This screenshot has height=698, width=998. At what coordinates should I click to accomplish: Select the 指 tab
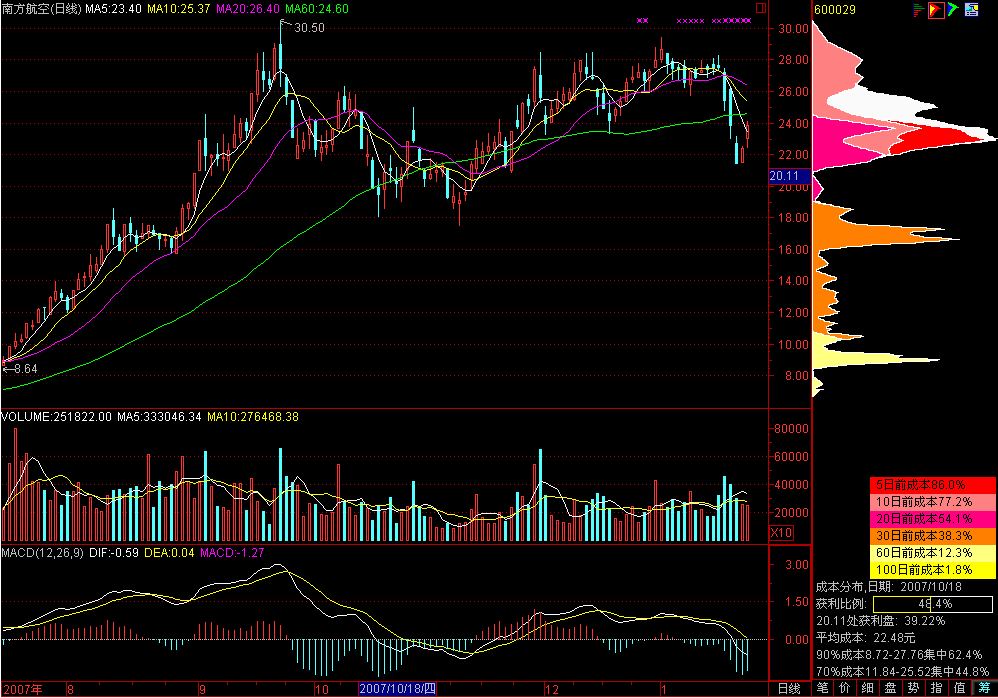pyautogui.click(x=936, y=688)
